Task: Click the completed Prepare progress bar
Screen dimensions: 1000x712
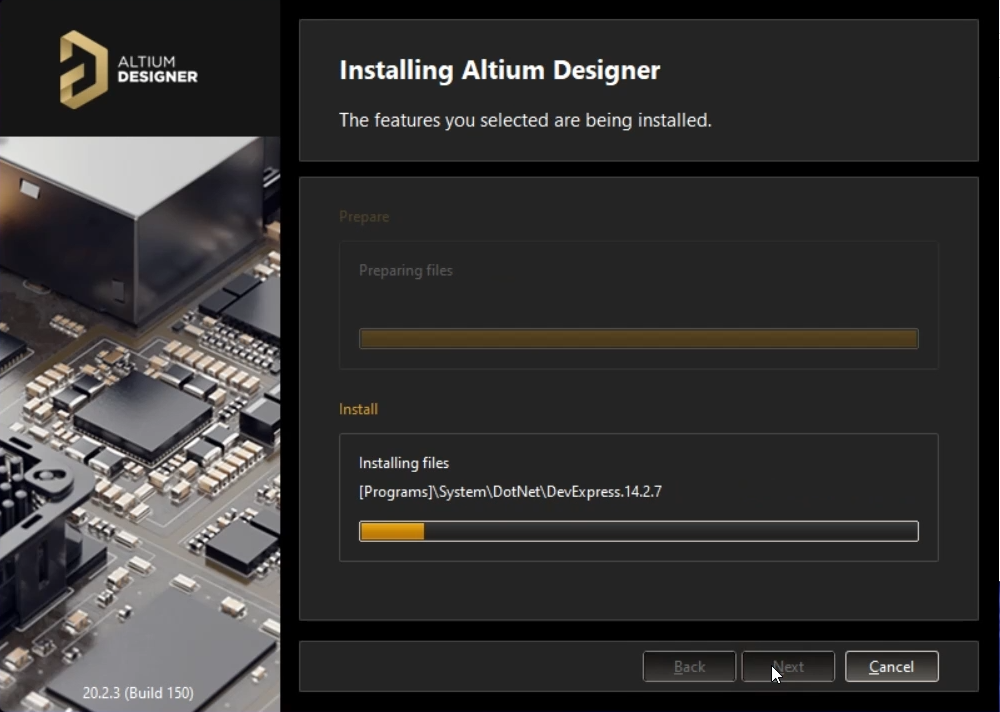Action: click(638, 339)
